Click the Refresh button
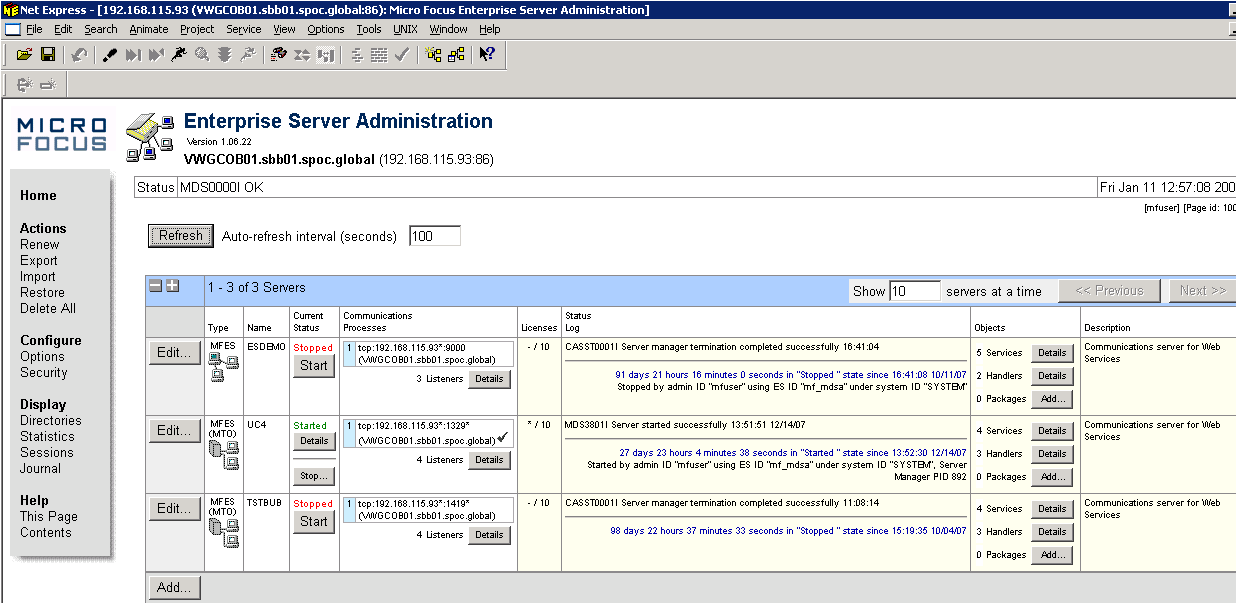The width and height of the screenshot is (1236, 603). click(181, 236)
